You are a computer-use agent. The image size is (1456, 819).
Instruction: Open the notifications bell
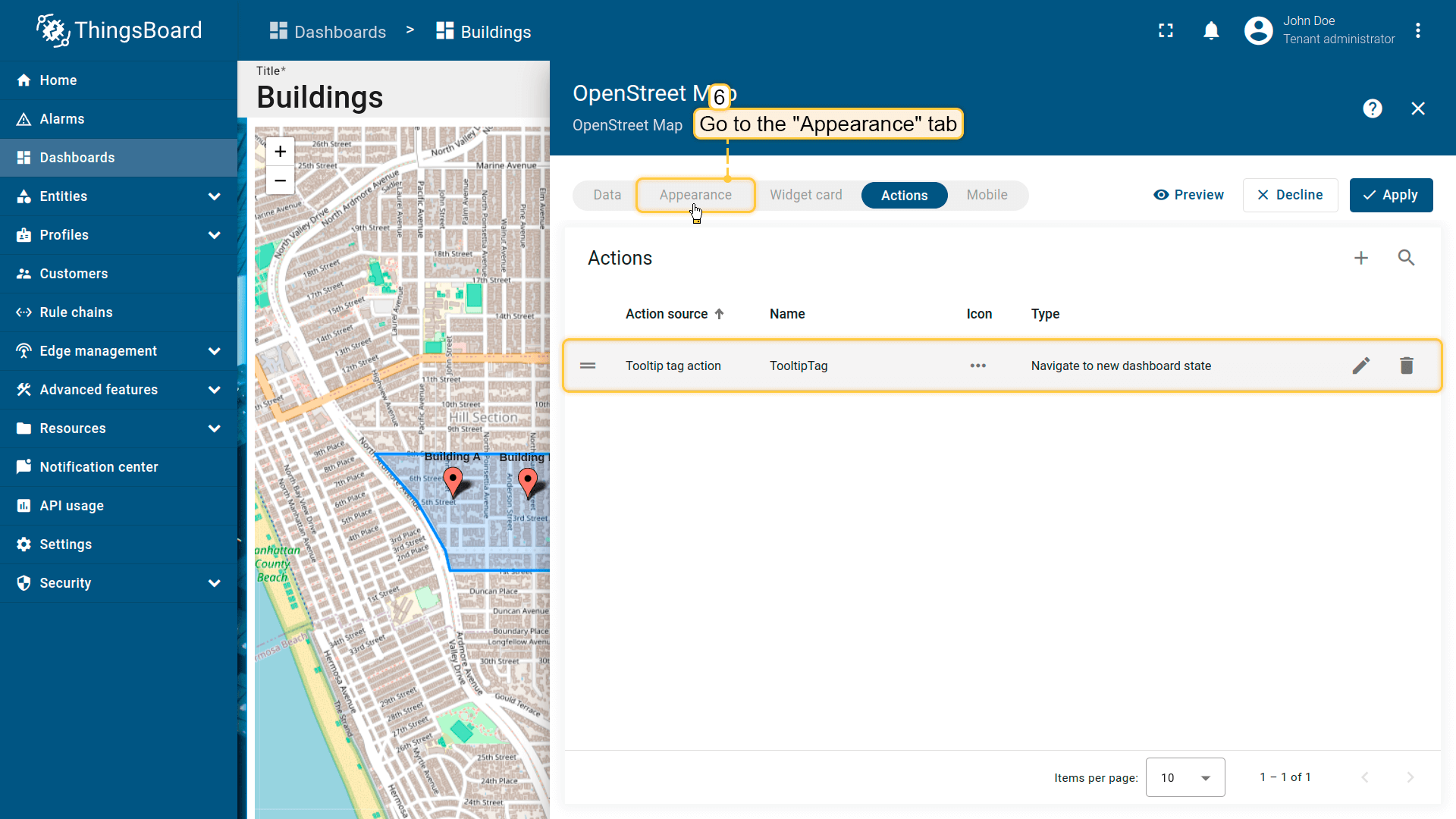(x=1211, y=31)
